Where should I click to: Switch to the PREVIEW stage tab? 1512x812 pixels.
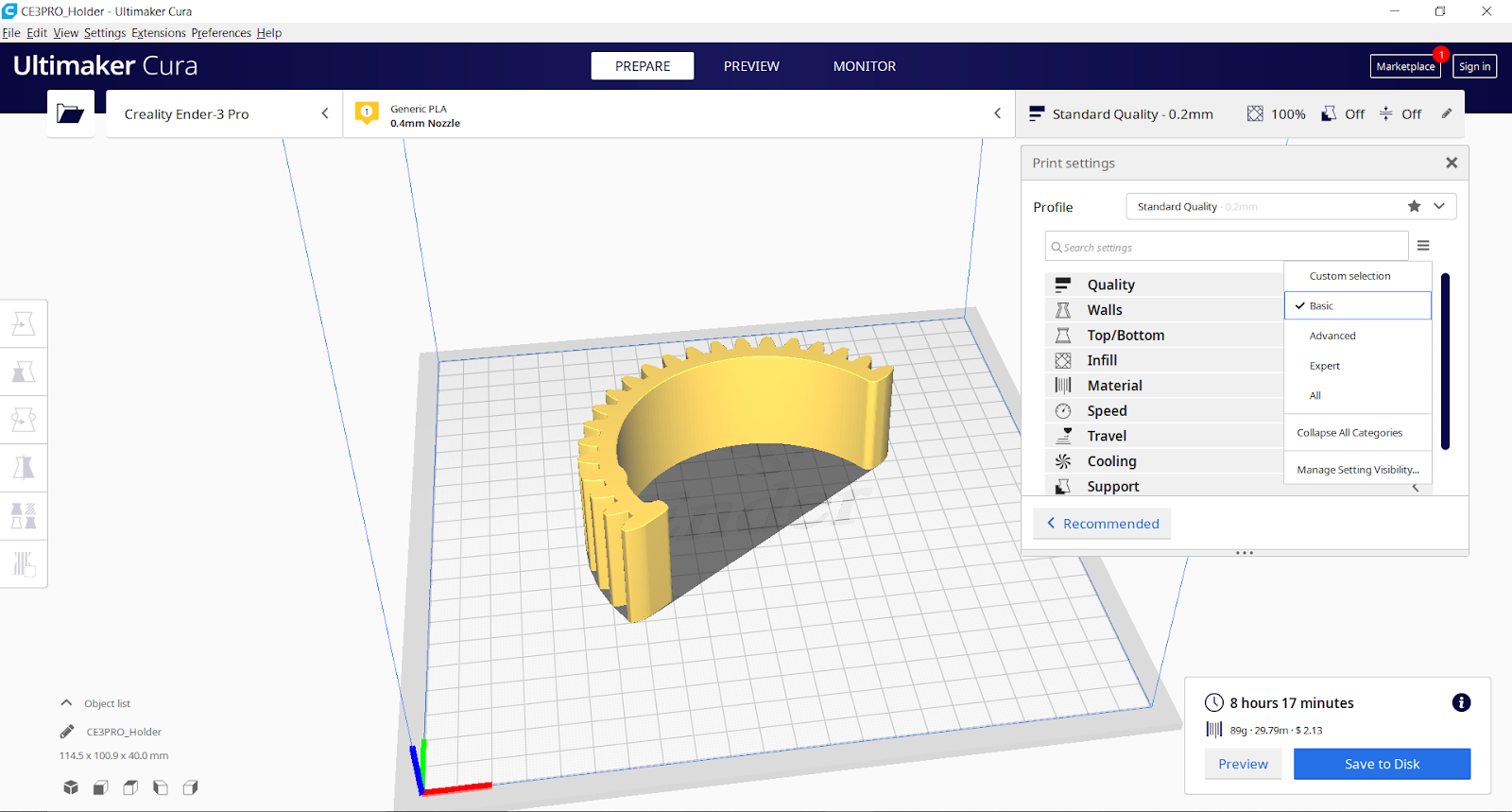click(751, 66)
